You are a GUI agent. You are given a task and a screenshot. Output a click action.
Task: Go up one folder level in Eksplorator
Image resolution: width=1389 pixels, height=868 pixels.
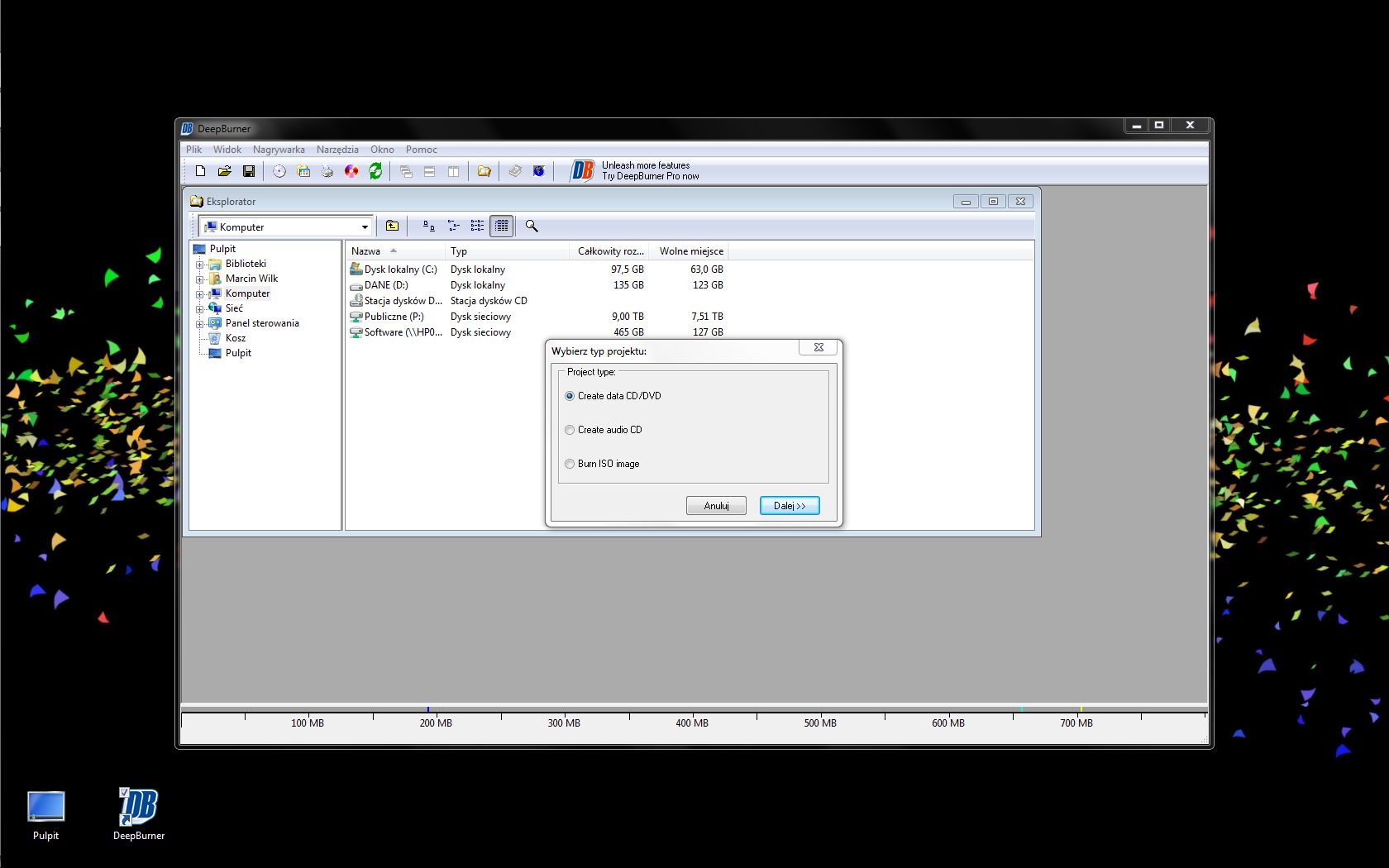(x=392, y=226)
